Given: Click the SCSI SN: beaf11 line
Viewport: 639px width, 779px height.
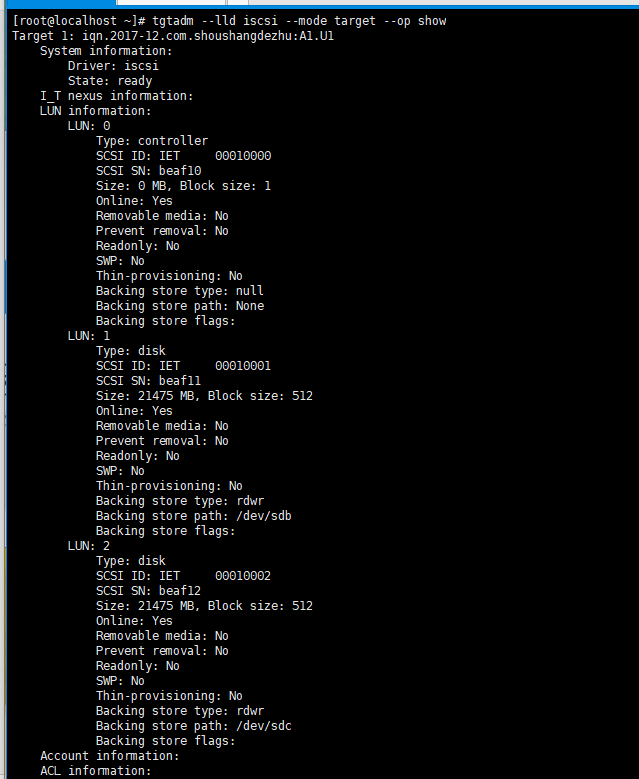Looking at the screenshot, I should 149,381.
